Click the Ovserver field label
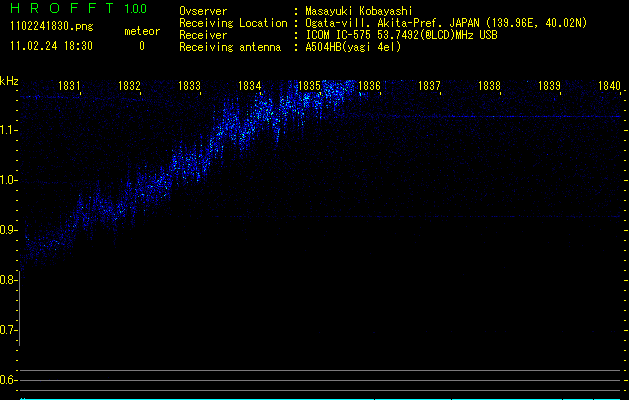The width and height of the screenshot is (629, 400). click(x=203, y=11)
